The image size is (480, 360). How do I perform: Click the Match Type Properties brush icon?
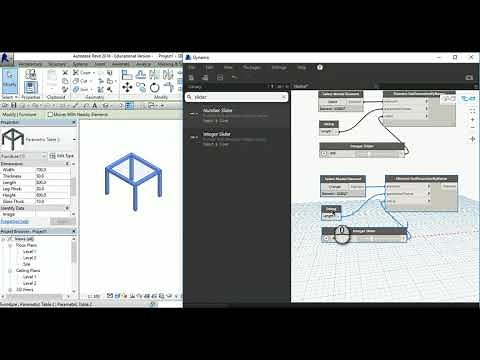click(65, 89)
